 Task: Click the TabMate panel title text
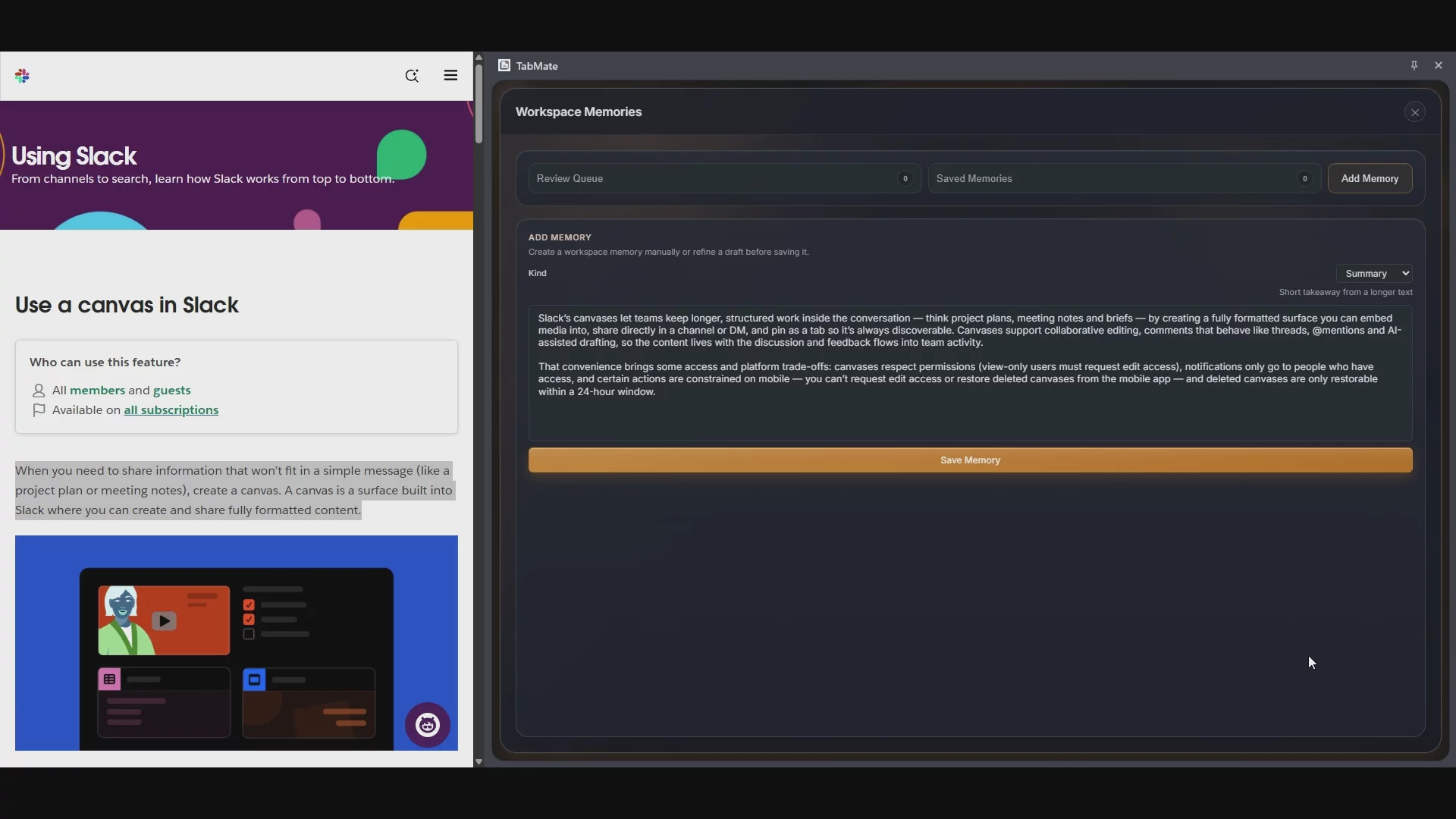click(537, 66)
